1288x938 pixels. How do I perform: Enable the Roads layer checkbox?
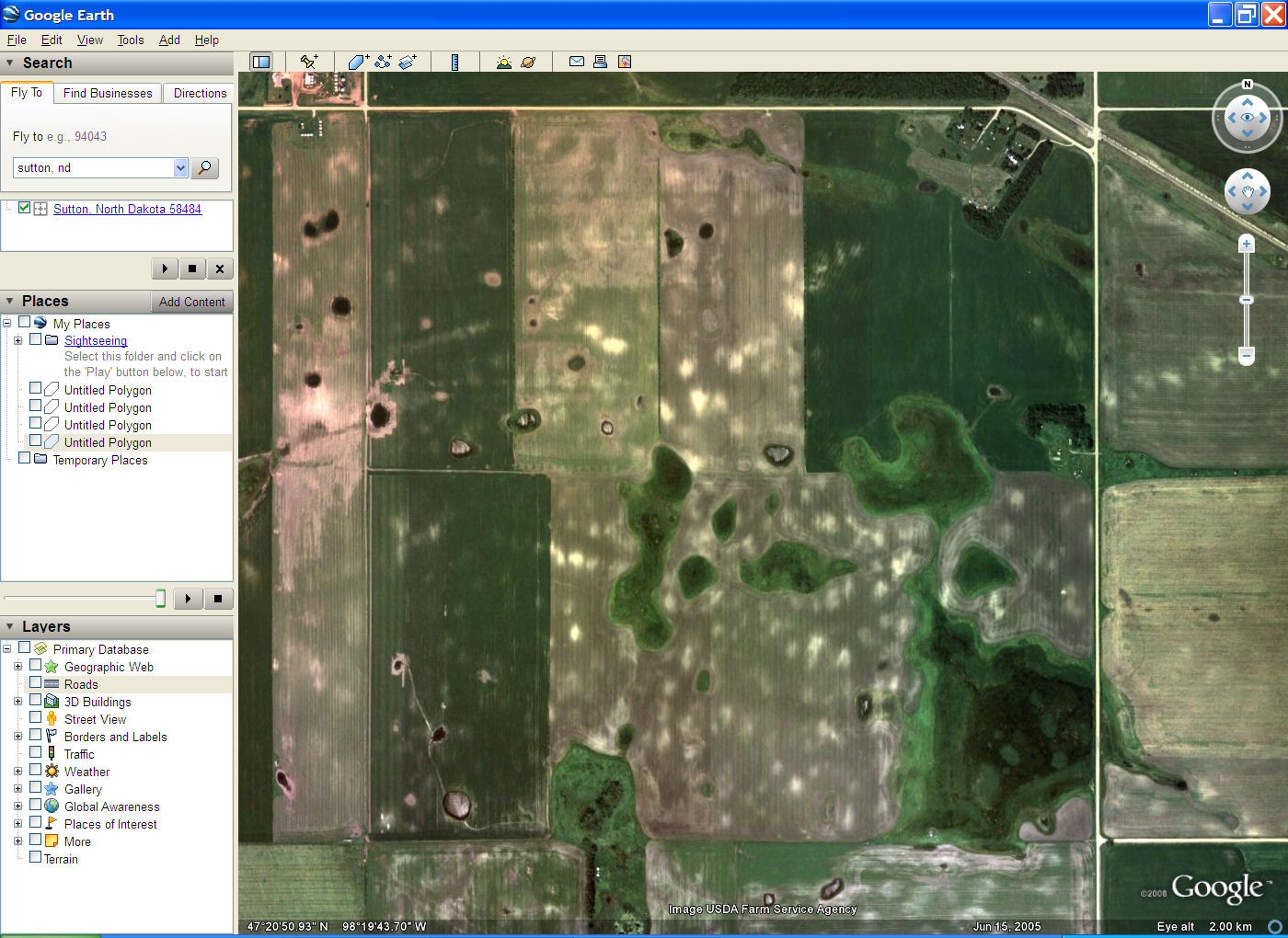pyautogui.click(x=36, y=683)
